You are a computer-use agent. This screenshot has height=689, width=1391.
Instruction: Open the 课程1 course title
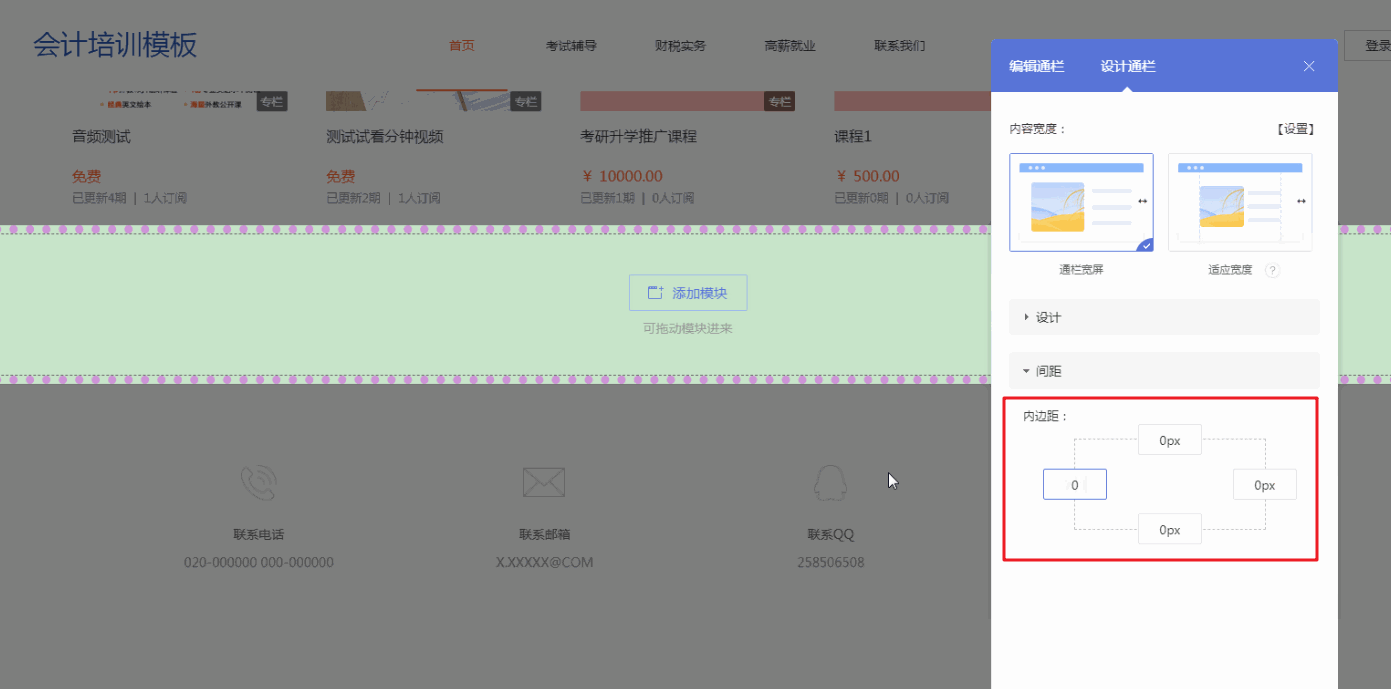click(853, 137)
